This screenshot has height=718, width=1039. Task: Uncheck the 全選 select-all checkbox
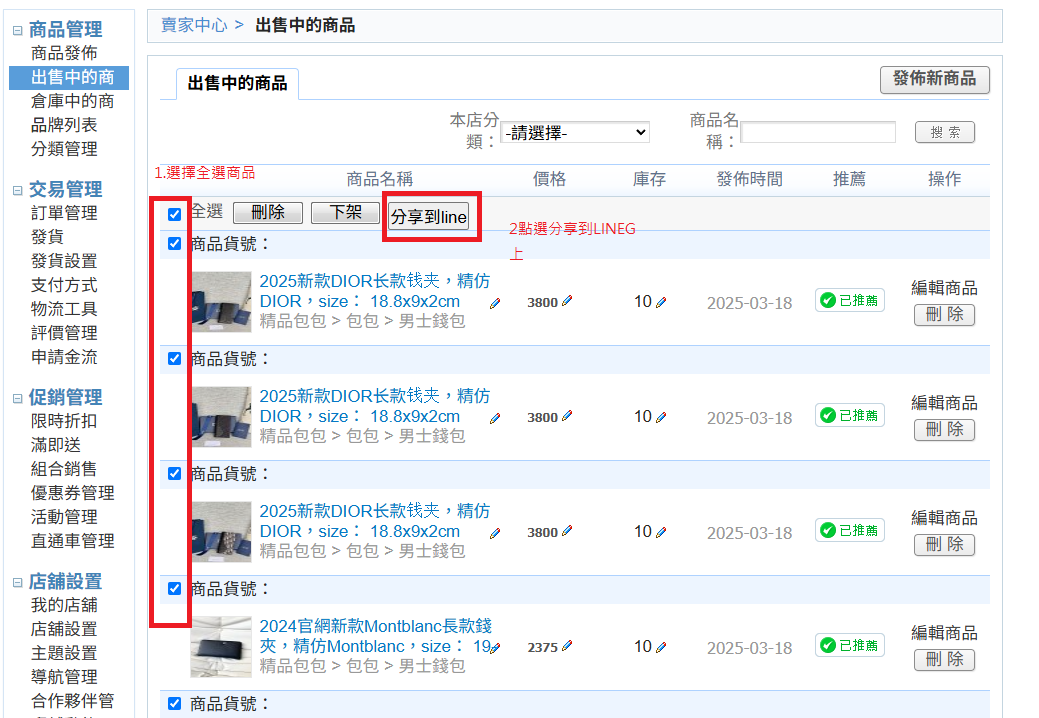click(x=174, y=214)
